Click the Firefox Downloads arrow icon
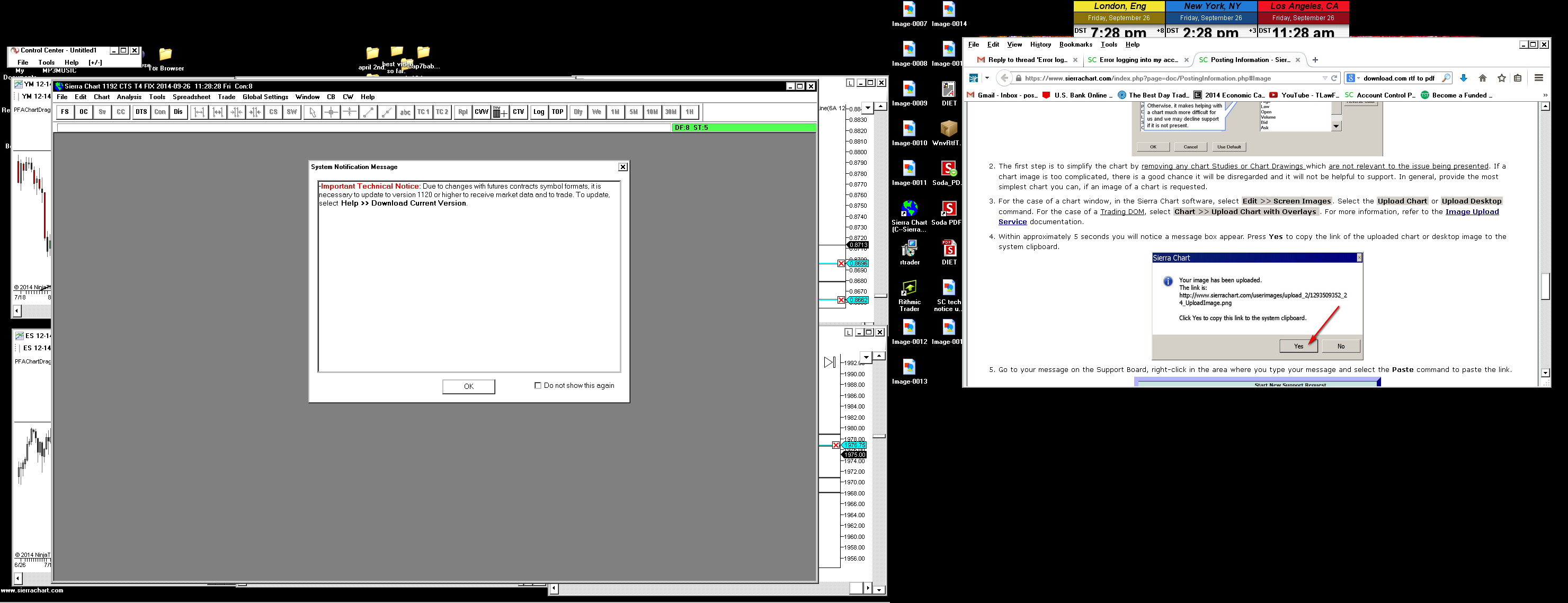 pos(1464,78)
